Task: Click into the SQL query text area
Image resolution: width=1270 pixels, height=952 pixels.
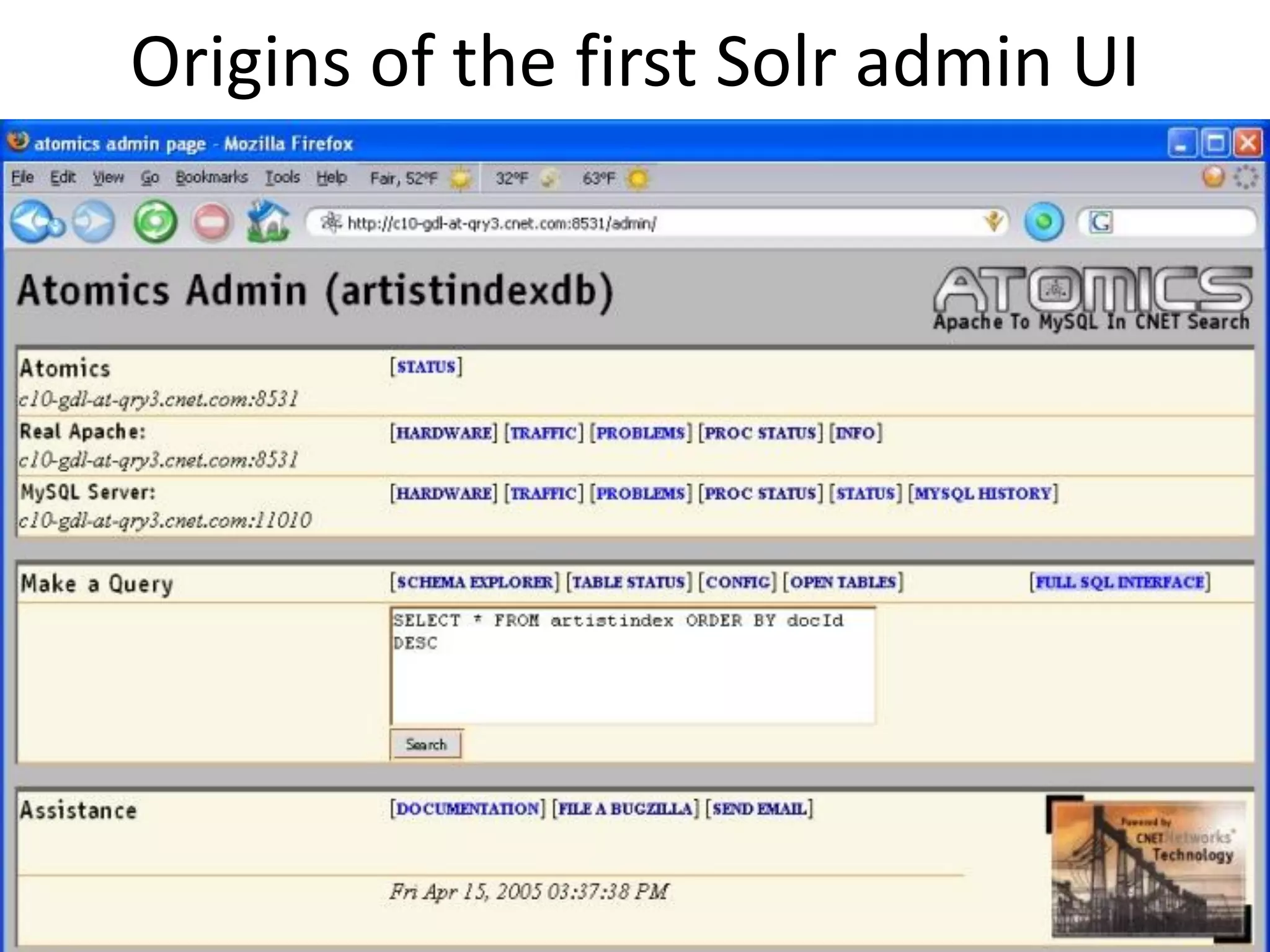Action: (633, 666)
